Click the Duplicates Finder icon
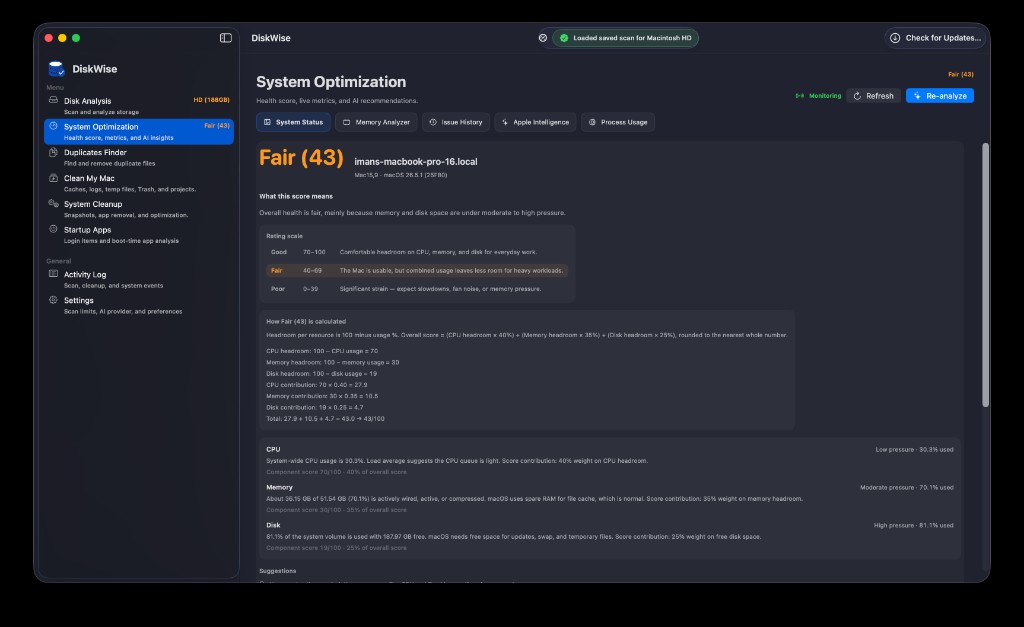Screen dimensions: 1024x627 pos(53,152)
